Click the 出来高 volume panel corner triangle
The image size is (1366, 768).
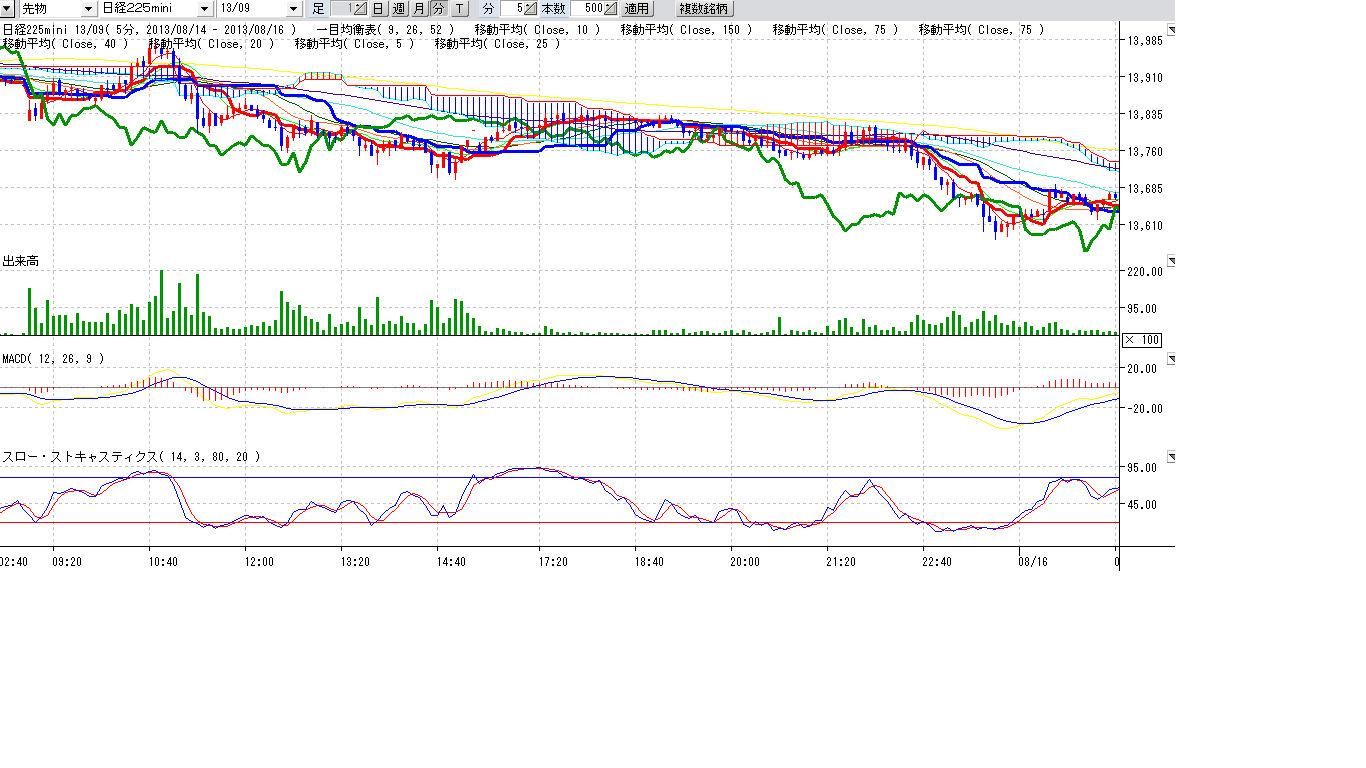tap(1171, 261)
